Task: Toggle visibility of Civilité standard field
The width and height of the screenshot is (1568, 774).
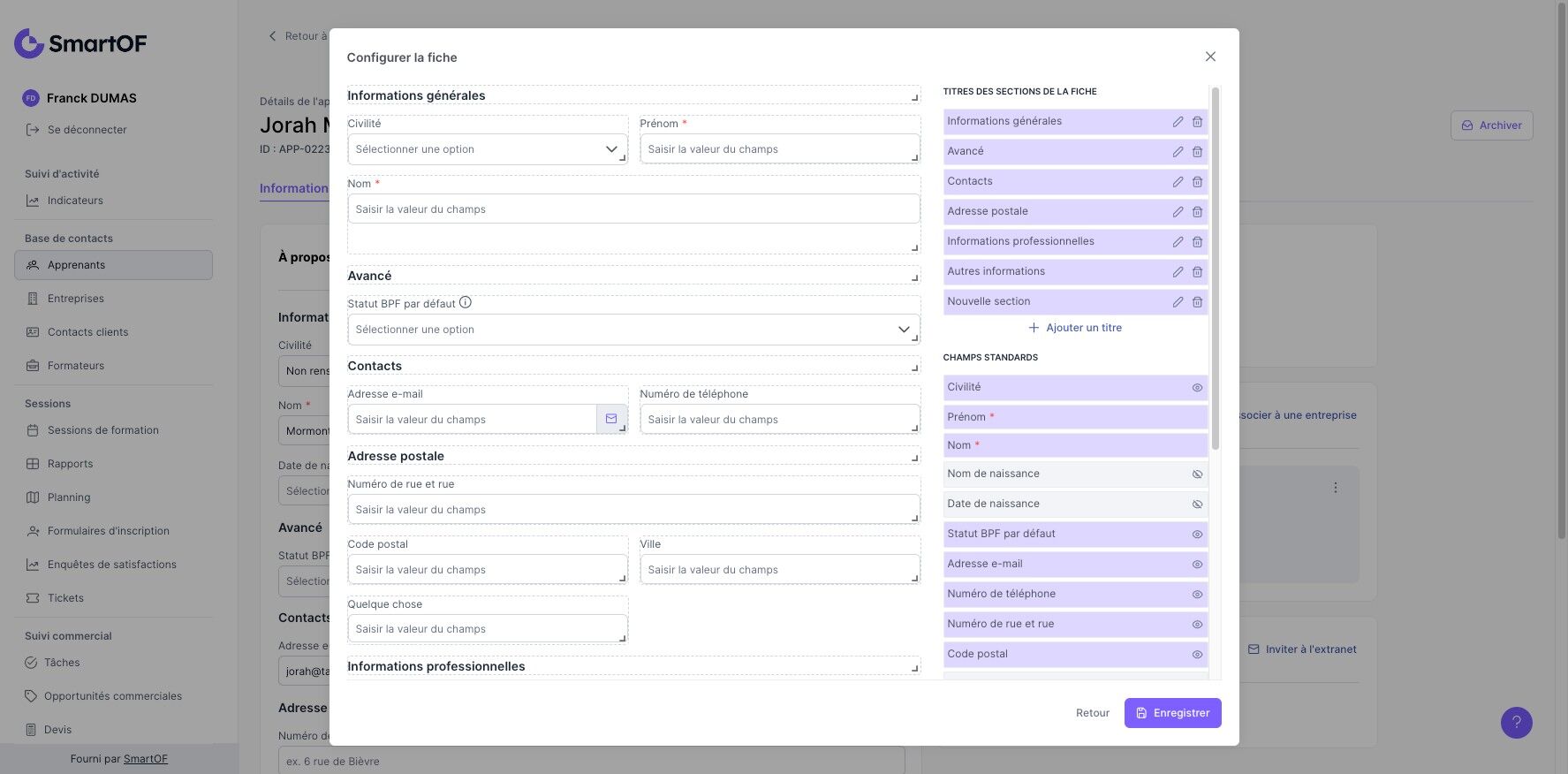Action: tap(1197, 388)
